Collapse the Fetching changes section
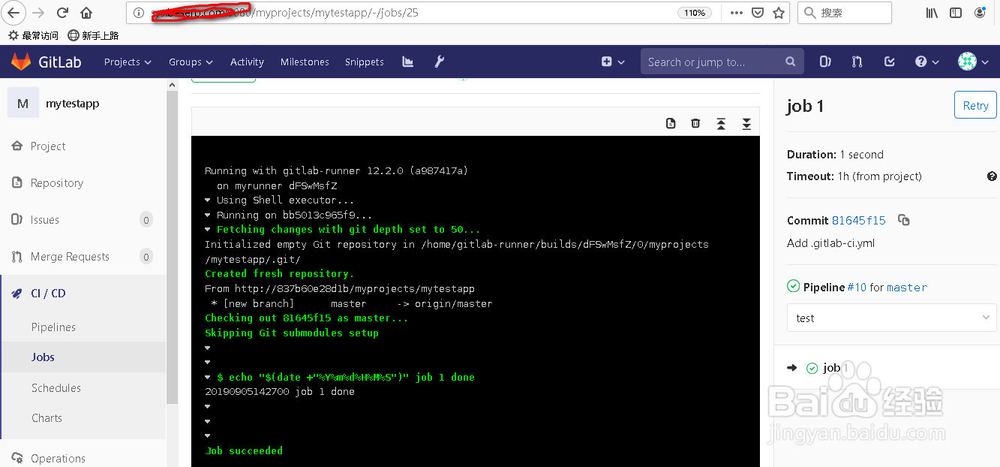 (x=208, y=230)
